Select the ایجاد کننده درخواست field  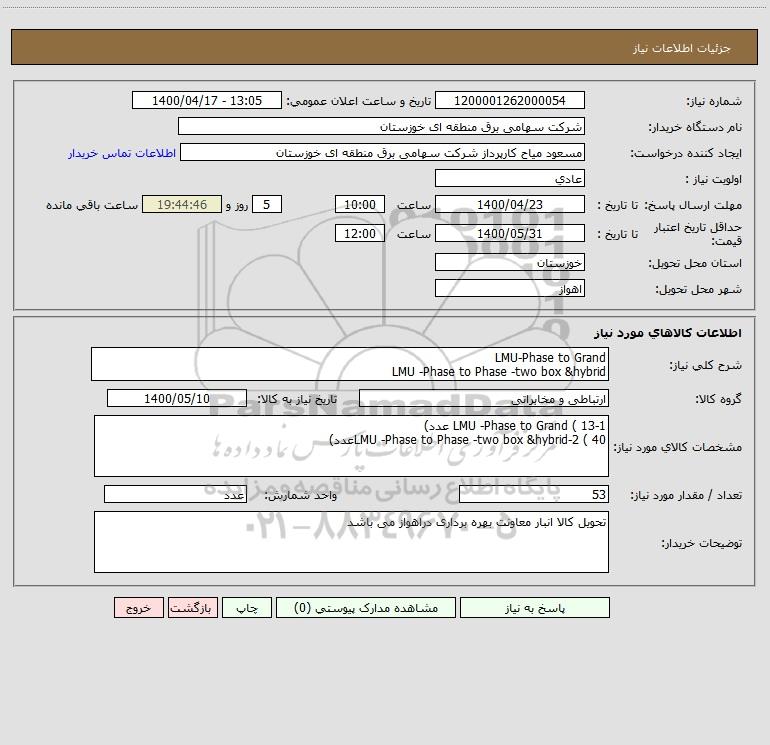381,153
